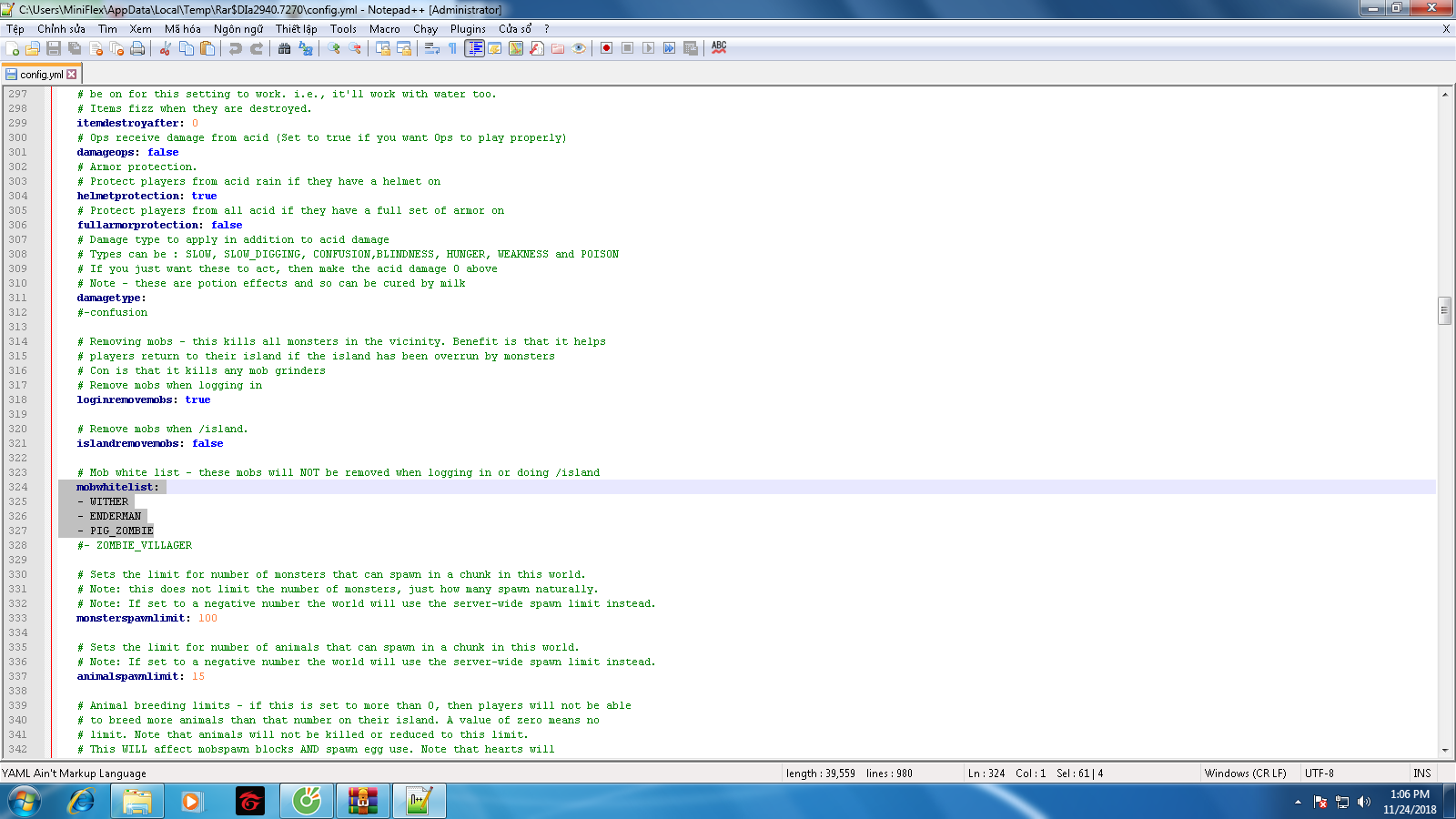The image size is (1456, 819).
Task: Close document using menu bar X
Action: [x=1446, y=29]
